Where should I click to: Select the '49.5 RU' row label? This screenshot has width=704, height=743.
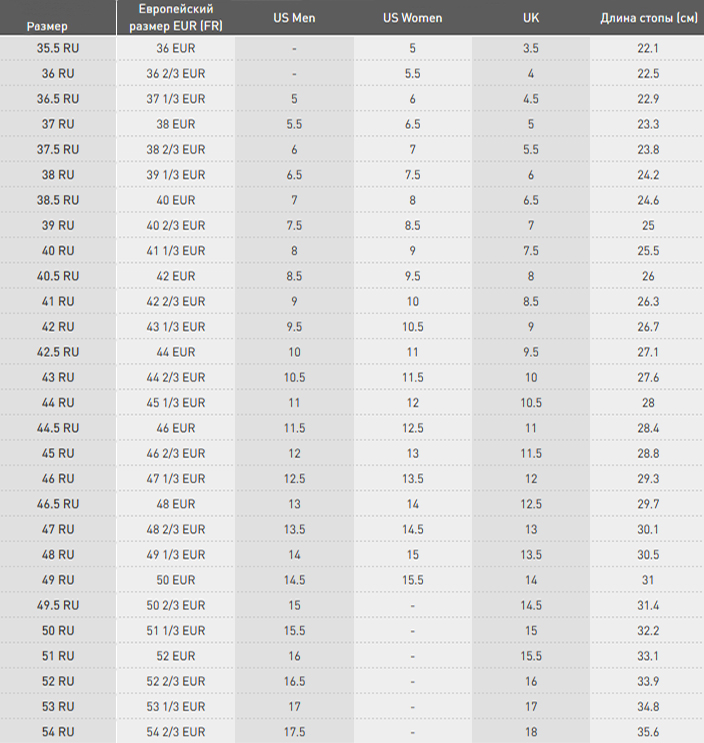(x=58, y=606)
